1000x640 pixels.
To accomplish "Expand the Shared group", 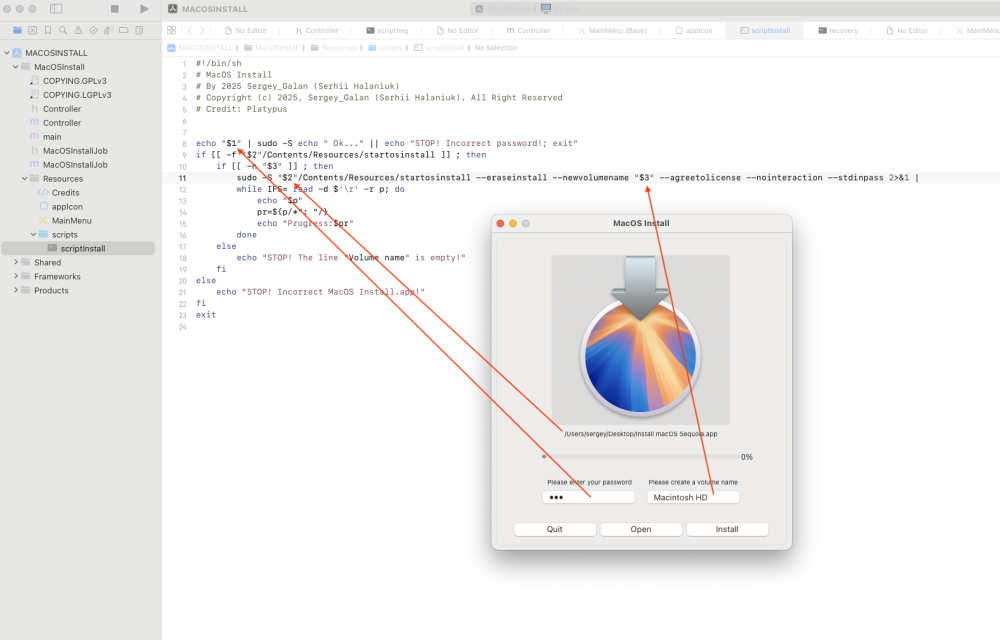I will tap(16, 263).
